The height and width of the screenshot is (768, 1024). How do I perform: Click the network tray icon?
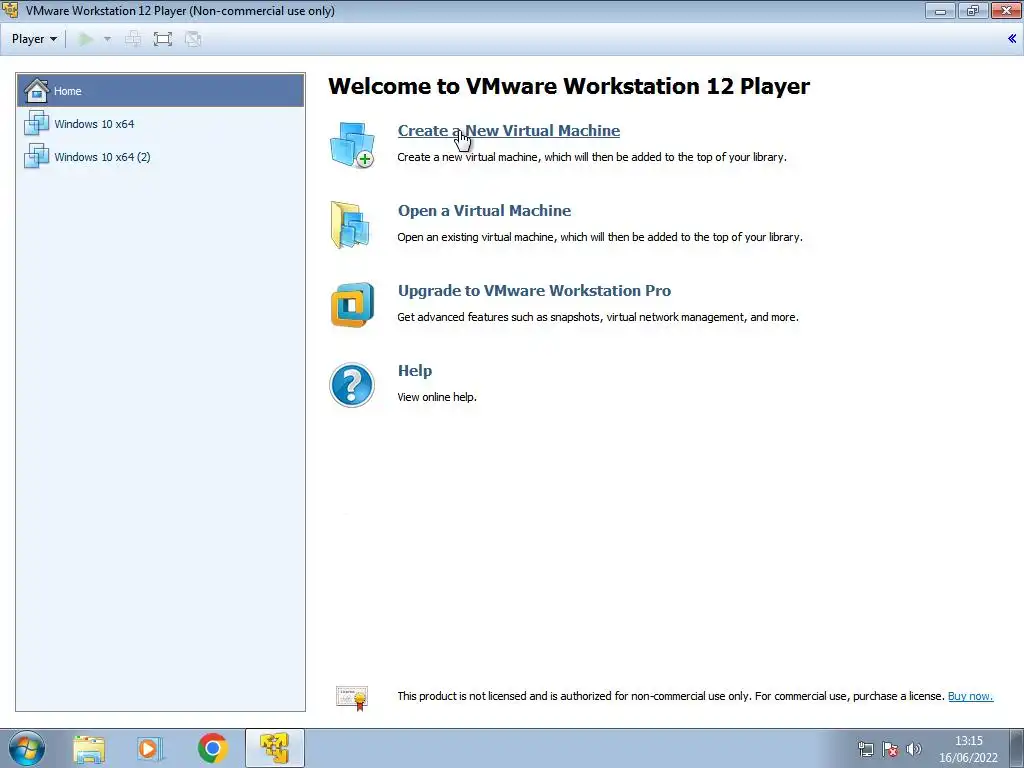tap(865, 749)
